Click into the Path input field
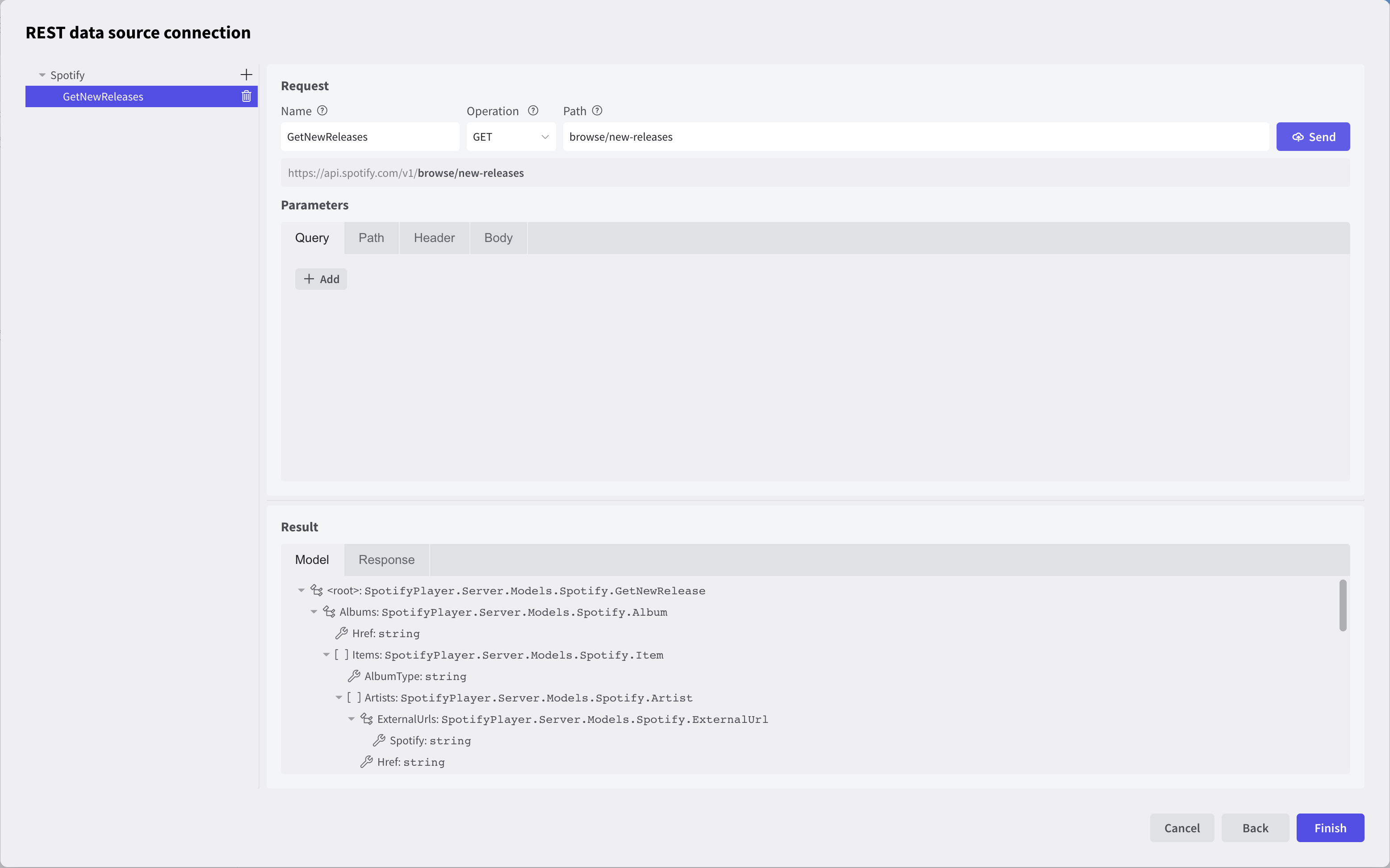 tap(916, 137)
